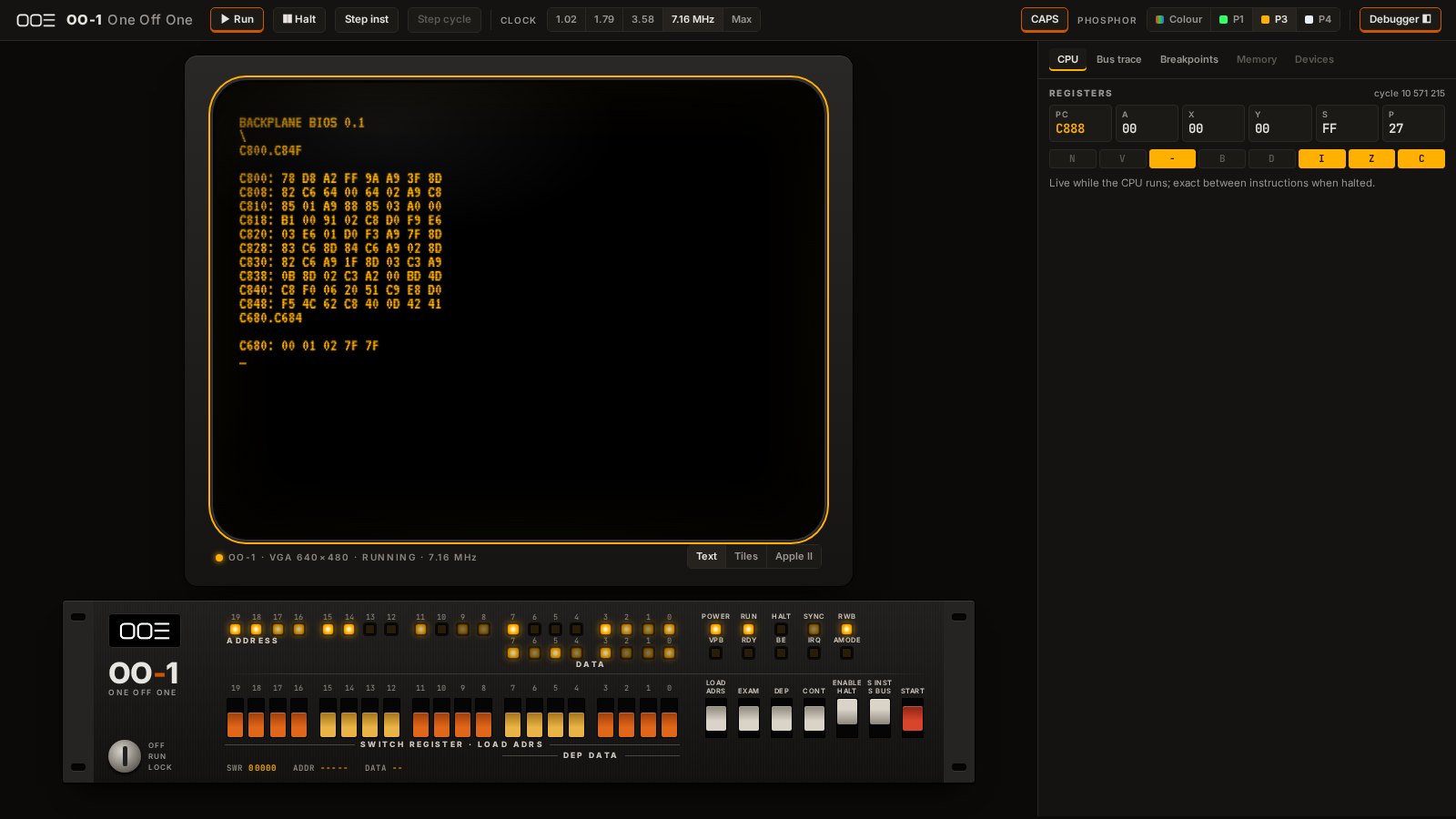Toggle the I status flag
Viewport: 1456px width, 819px height.
pyautogui.click(x=1321, y=158)
